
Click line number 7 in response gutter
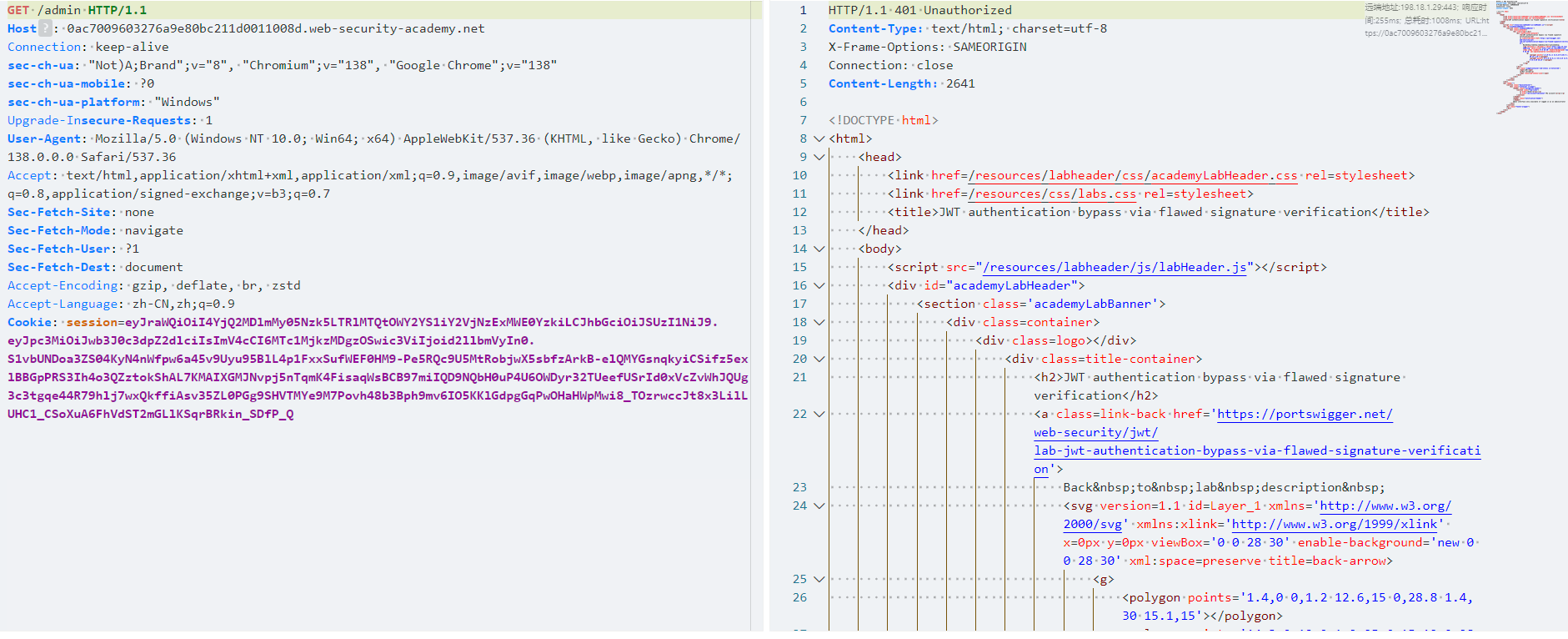tap(803, 120)
